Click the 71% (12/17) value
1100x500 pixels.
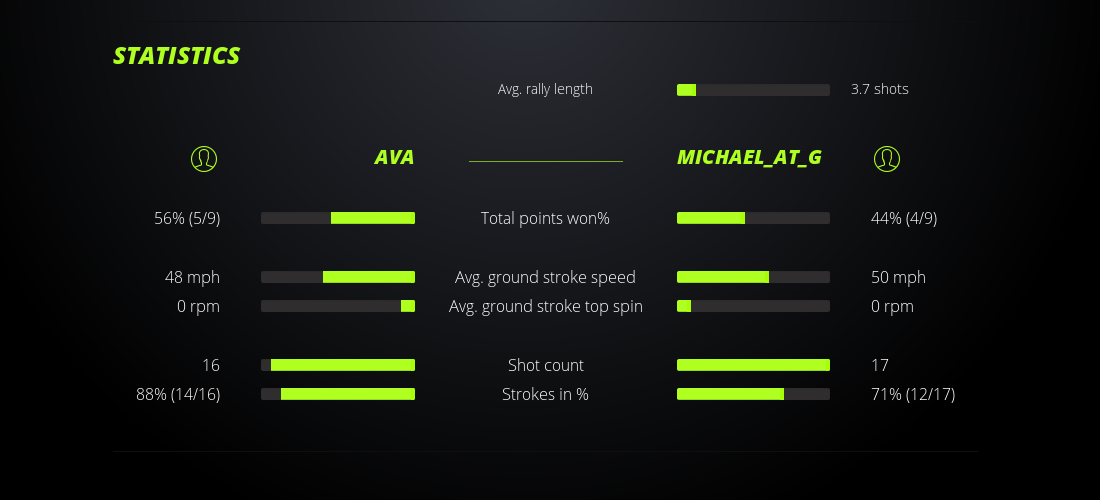tap(913, 394)
